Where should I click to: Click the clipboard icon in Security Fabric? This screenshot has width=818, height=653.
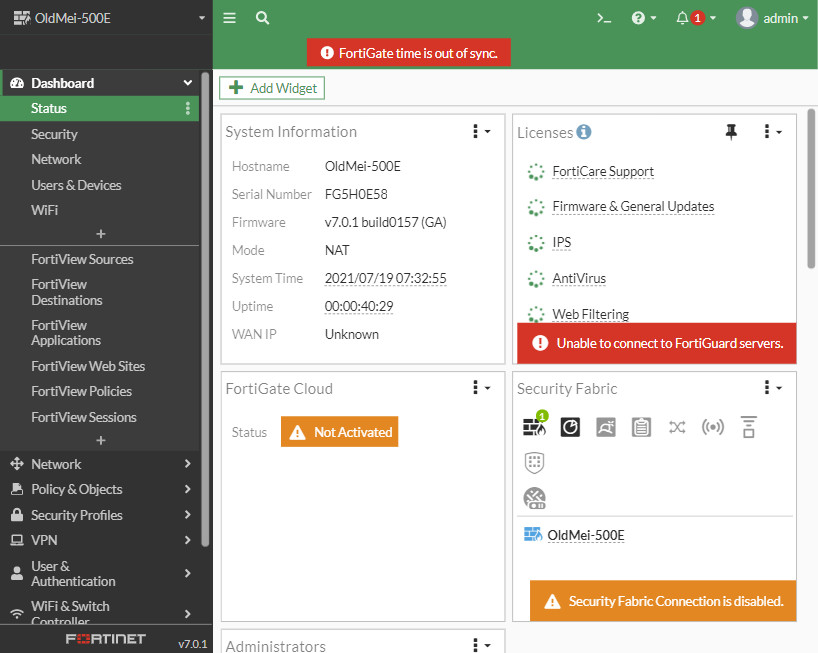click(x=641, y=427)
